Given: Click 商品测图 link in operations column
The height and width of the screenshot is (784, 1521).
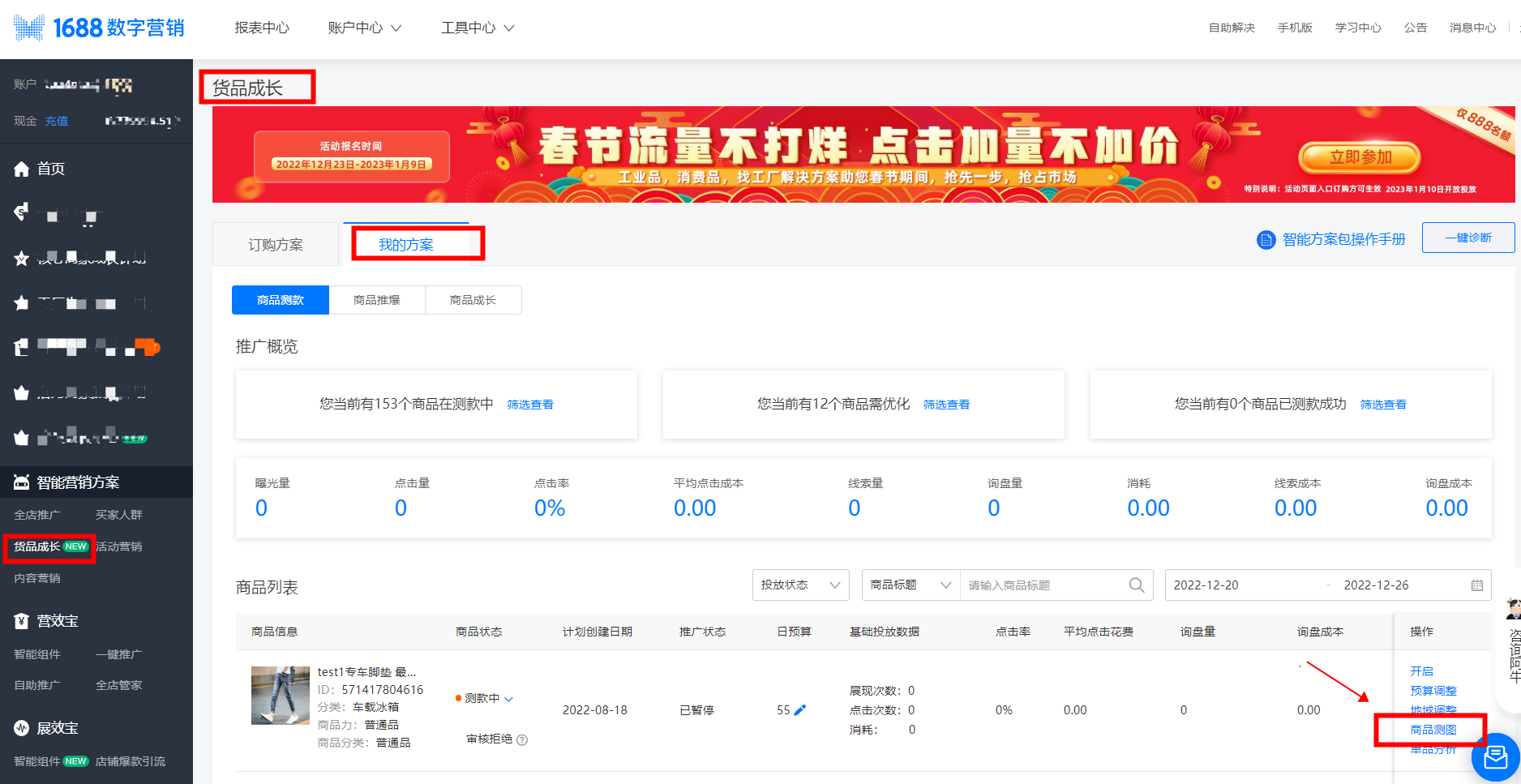Looking at the screenshot, I should tap(1433, 730).
